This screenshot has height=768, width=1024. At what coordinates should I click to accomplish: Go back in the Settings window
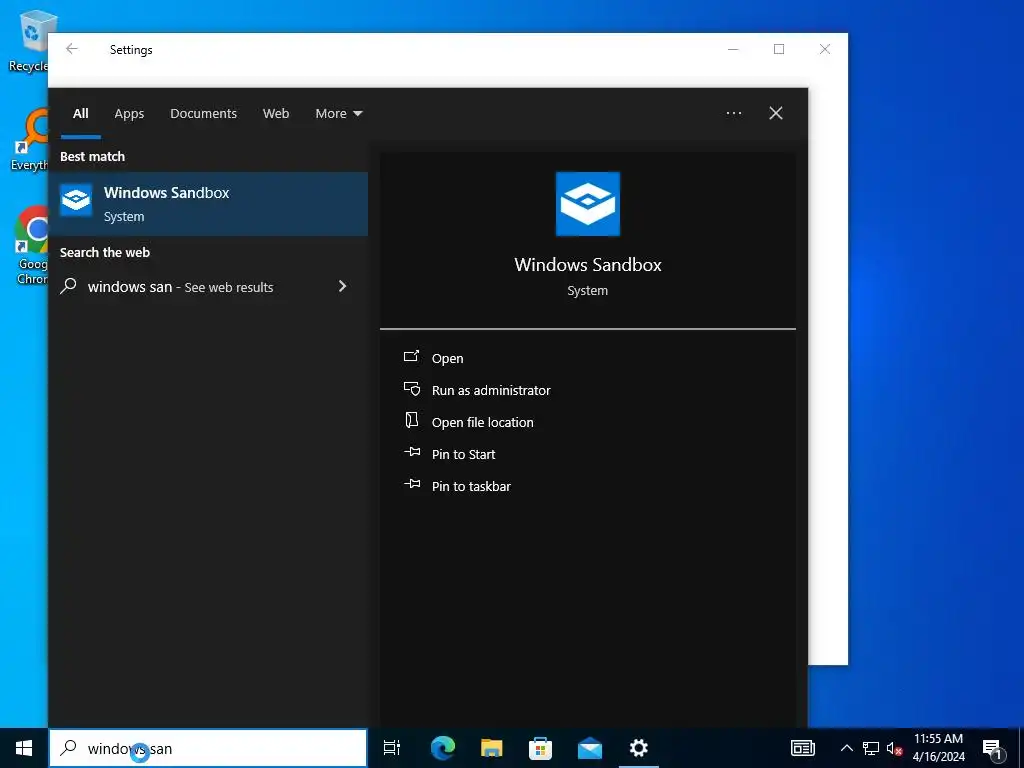tap(72, 49)
